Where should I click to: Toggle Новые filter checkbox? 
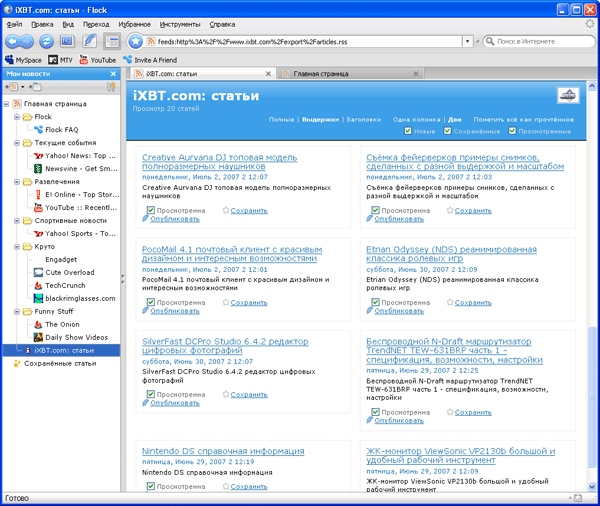(408, 131)
